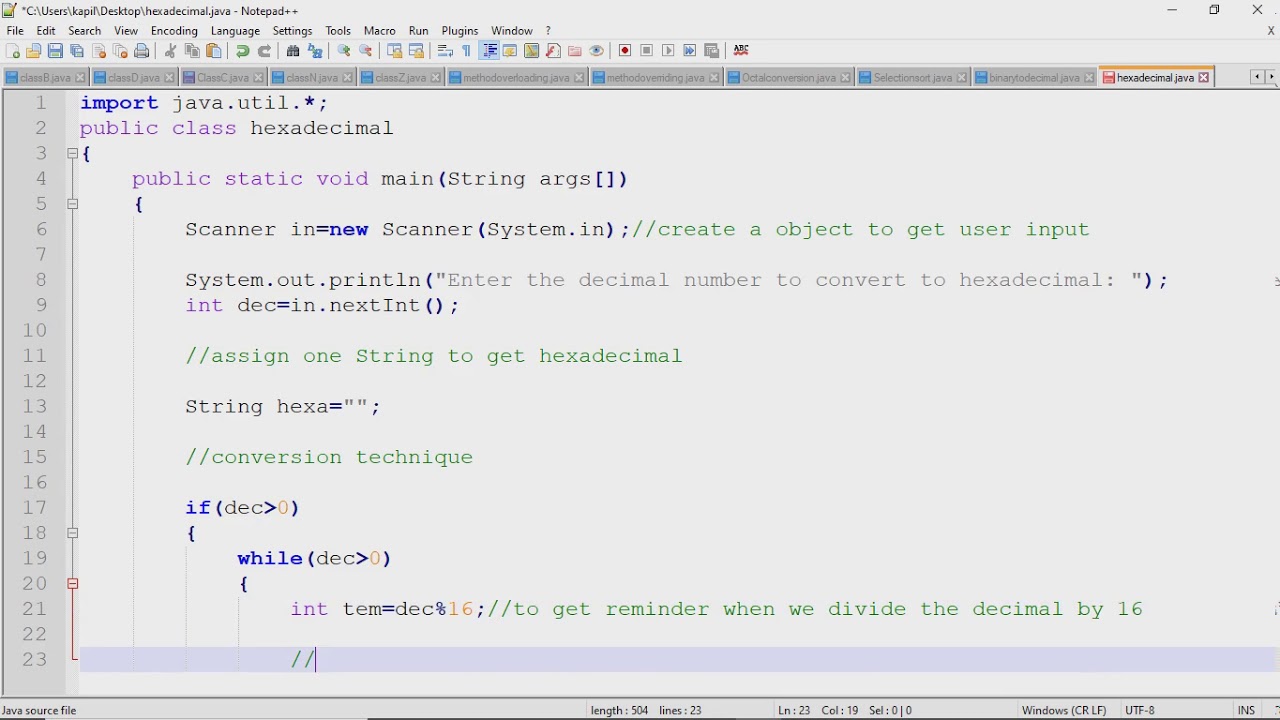Toggle word wrap in toolbar
The width and height of the screenshot is (1280, 720).
445,51
